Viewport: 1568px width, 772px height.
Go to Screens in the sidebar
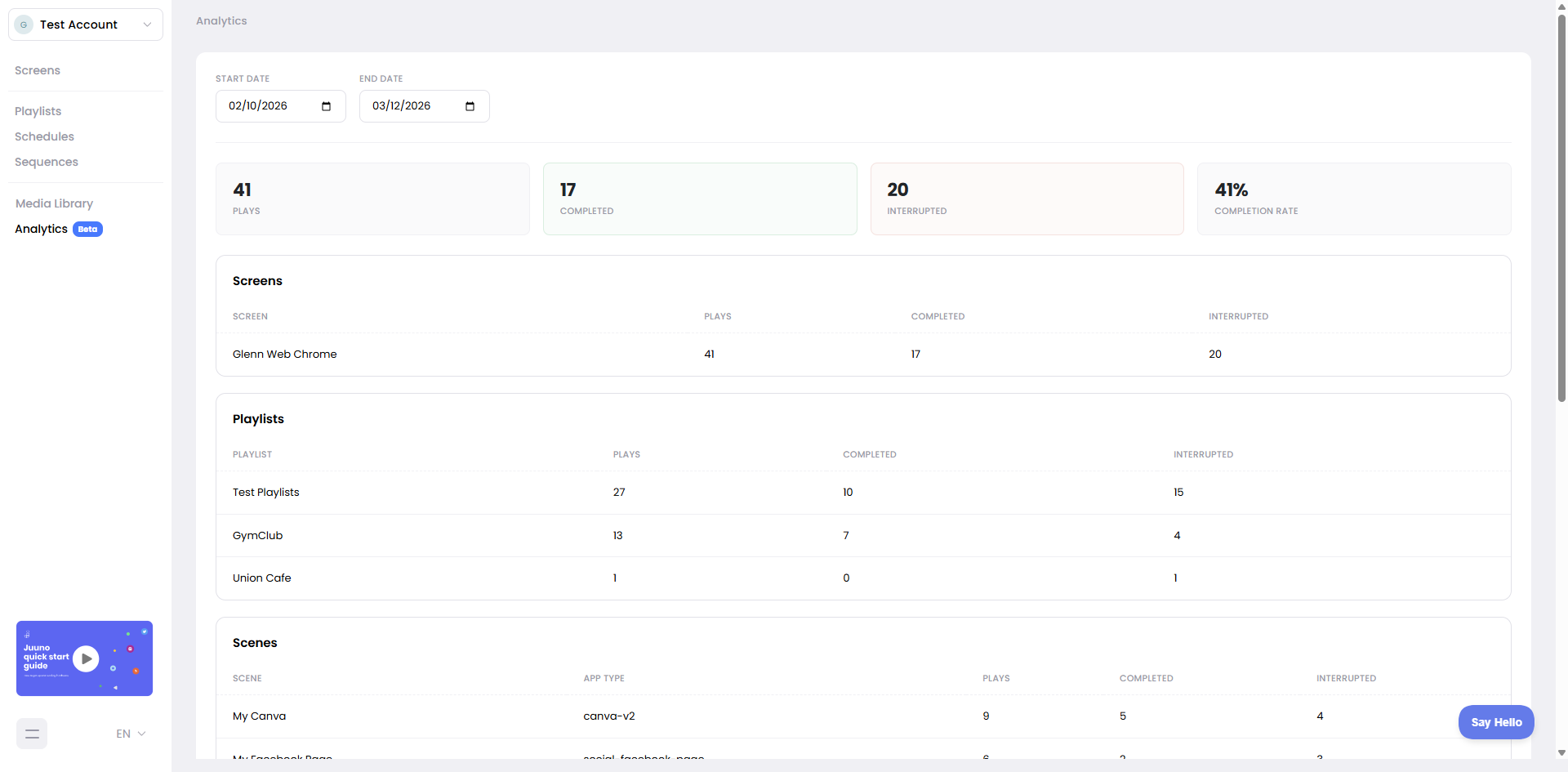tap(38, 70)
